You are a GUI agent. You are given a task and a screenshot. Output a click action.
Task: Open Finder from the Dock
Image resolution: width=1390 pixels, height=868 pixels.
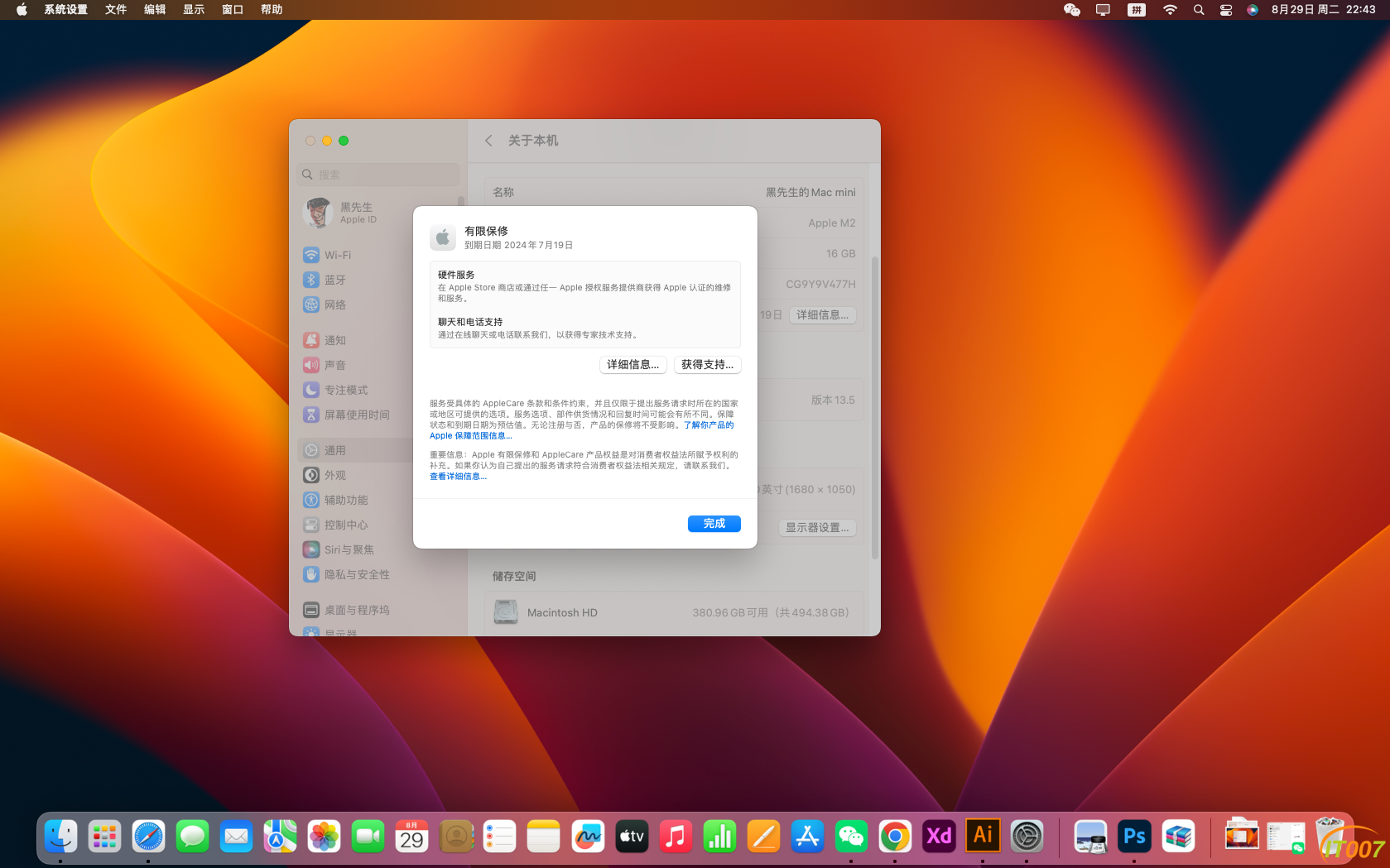[60, 837]
